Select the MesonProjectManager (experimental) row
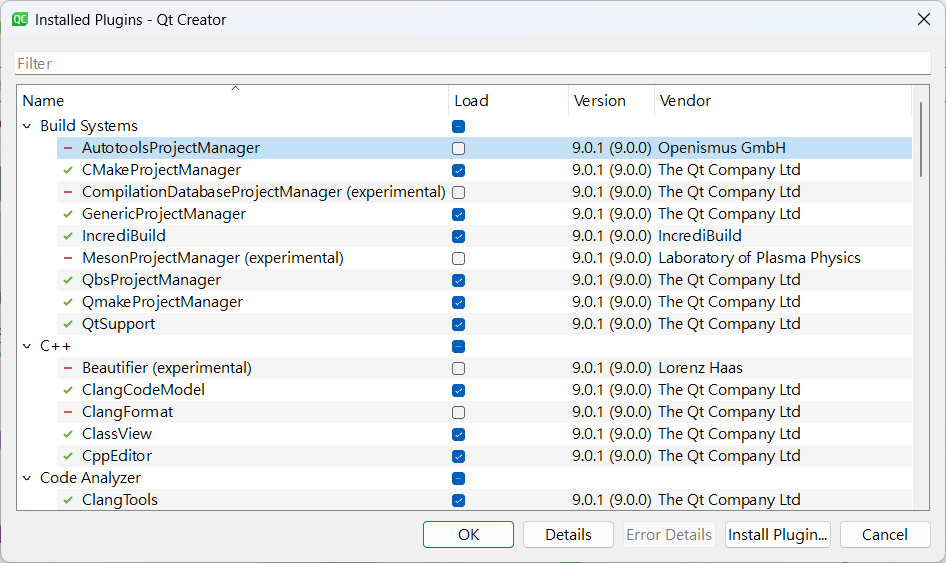Image resolution: width=946 pixels, height=563 pixels. pyautogui.click(x=484, y=258)
